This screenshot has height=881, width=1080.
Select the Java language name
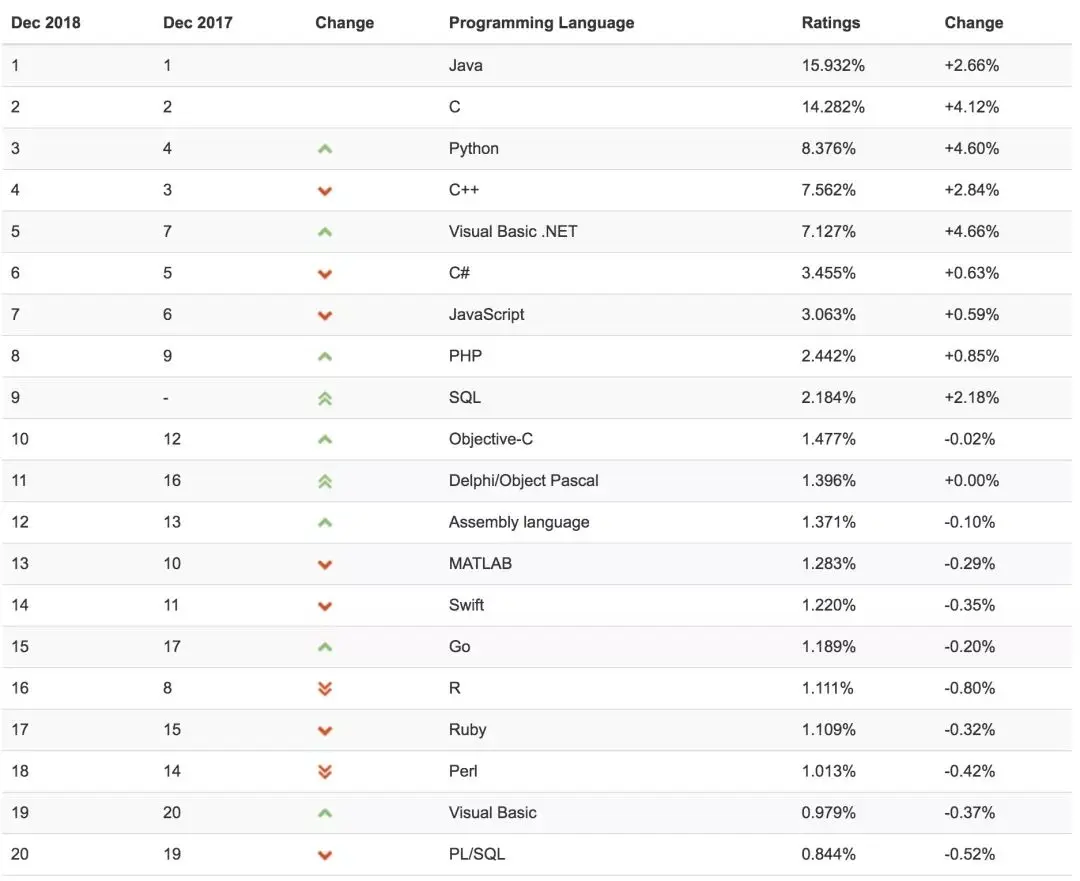(x=466, y=65)
